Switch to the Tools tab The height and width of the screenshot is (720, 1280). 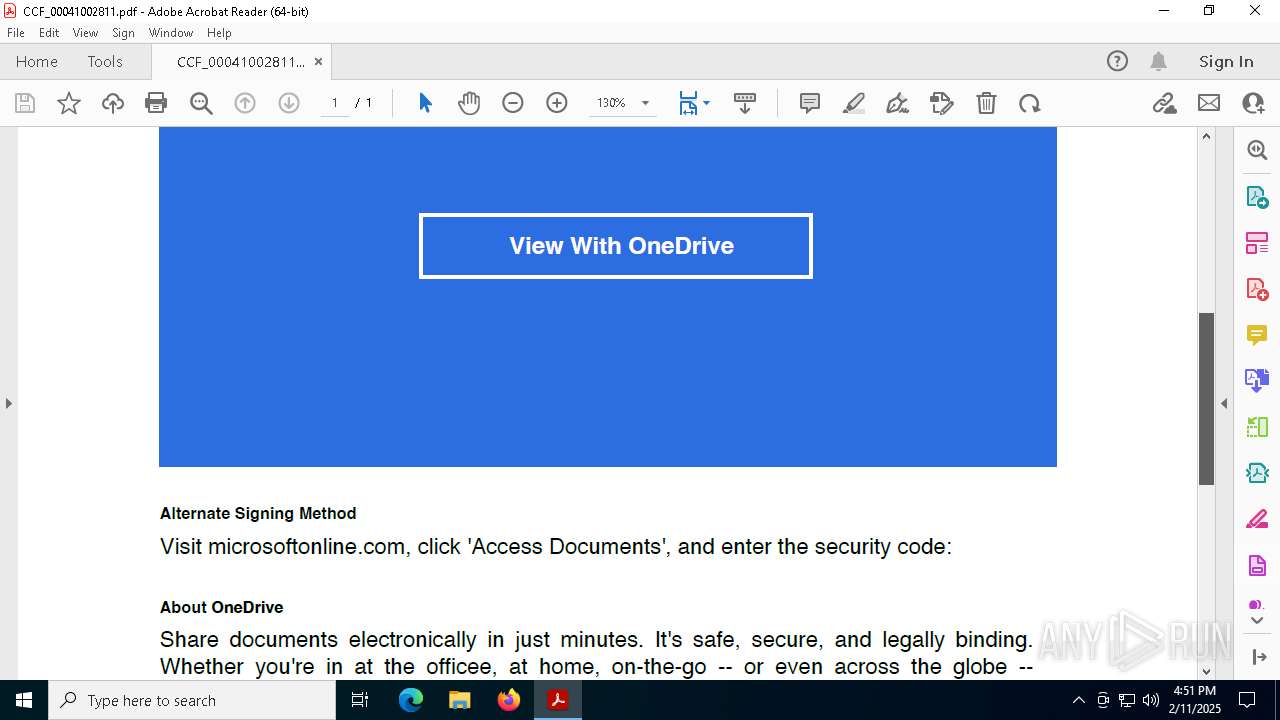click(105, 61)
